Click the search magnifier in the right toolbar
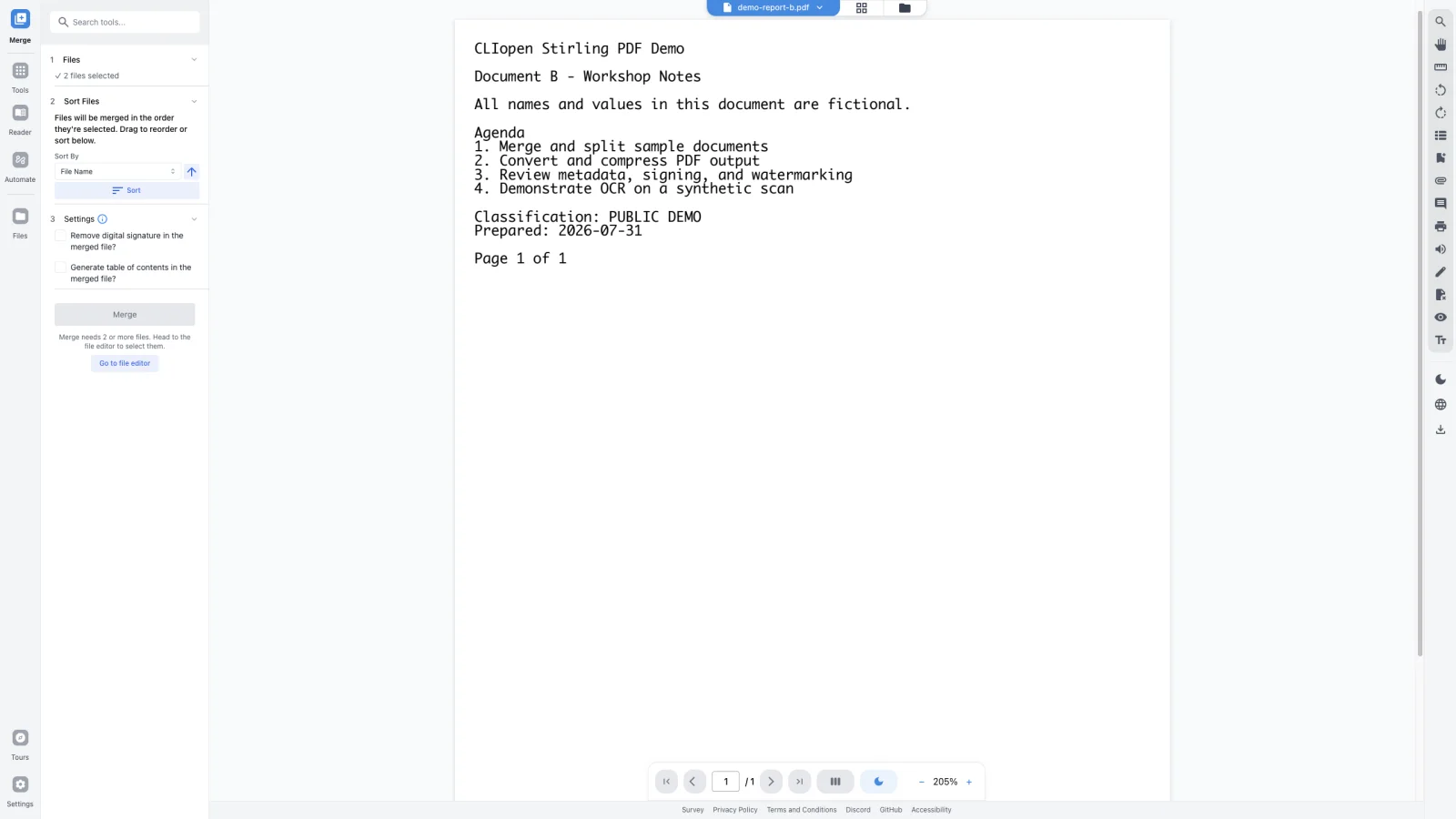 [x=1441, y=22]
